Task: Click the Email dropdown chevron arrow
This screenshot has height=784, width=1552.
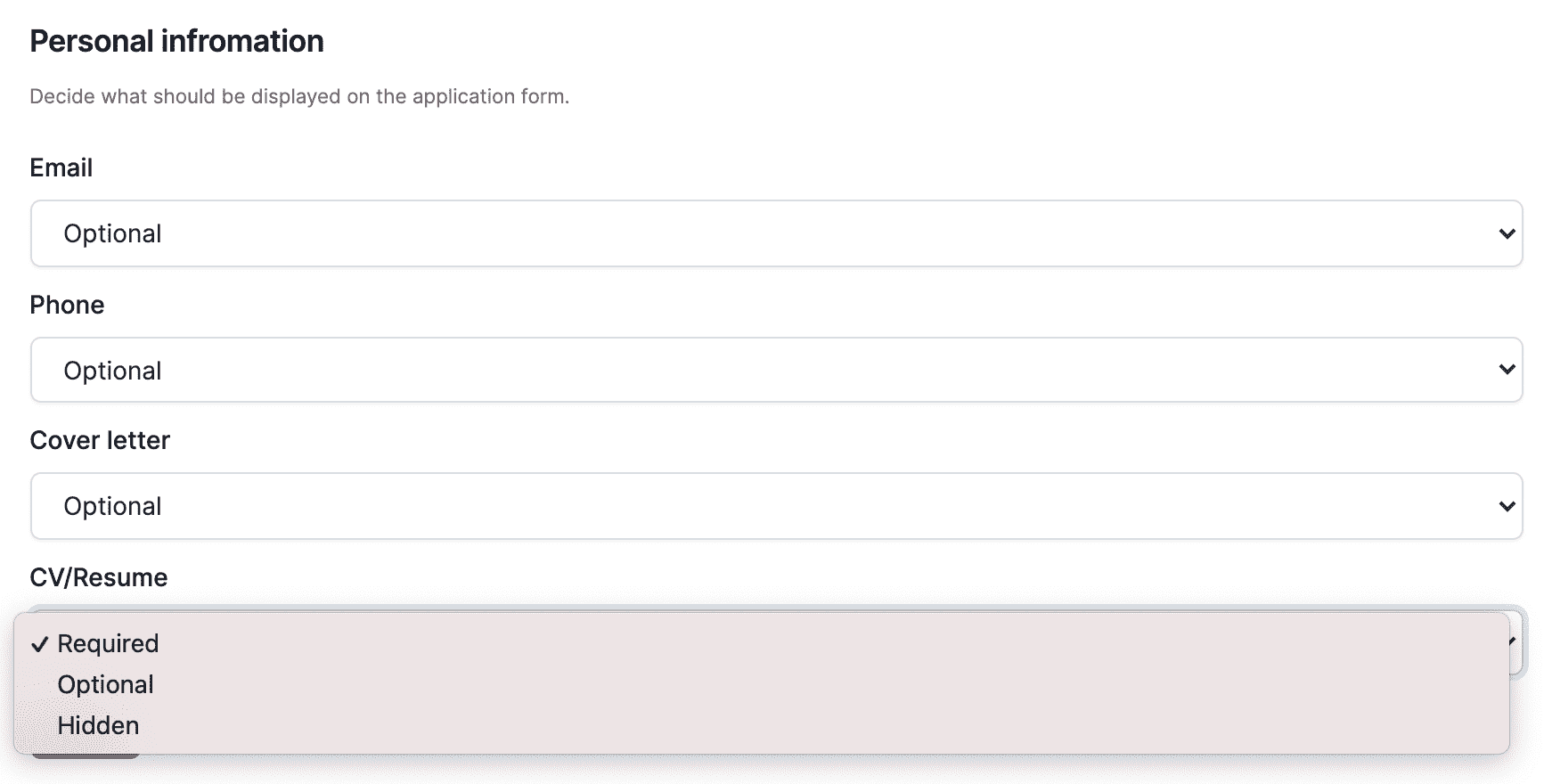Action: 1507,233
